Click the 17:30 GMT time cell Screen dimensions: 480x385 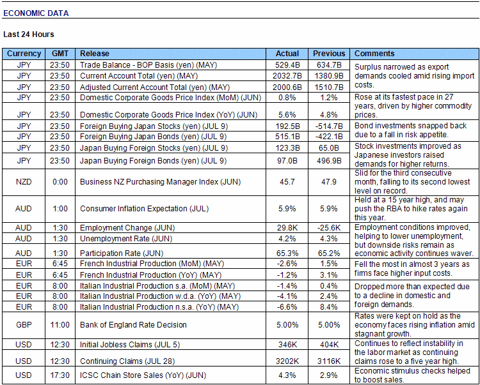pos(60,375)
